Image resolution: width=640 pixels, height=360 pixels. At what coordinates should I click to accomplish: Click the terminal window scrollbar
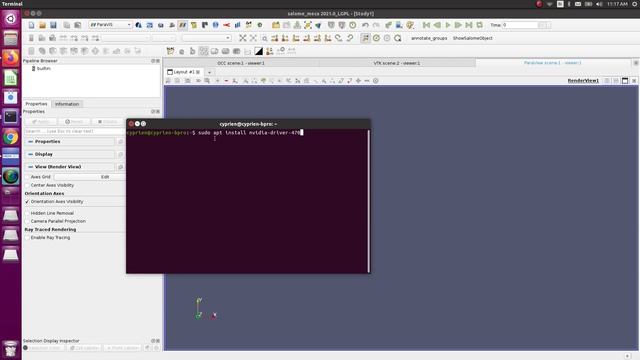pos(369,201)
